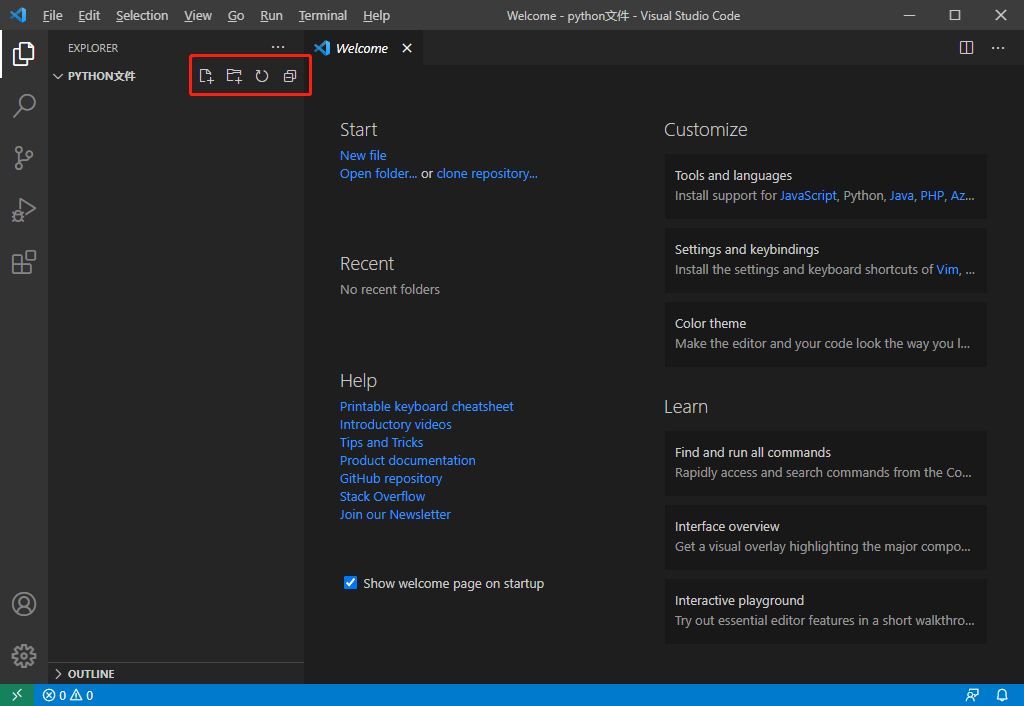
Task: Open the Selection menu
Action: (x=142, y=15)
